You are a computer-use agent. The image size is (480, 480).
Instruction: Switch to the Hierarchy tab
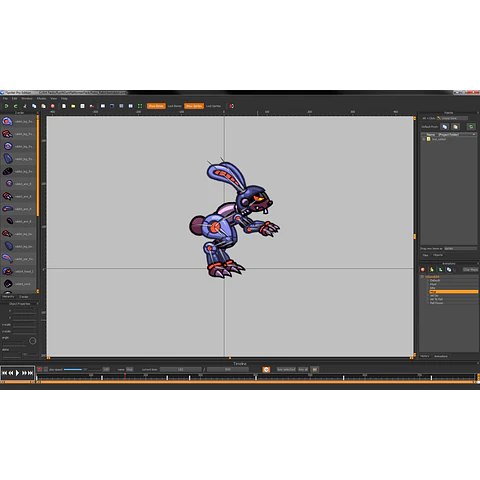8,296
